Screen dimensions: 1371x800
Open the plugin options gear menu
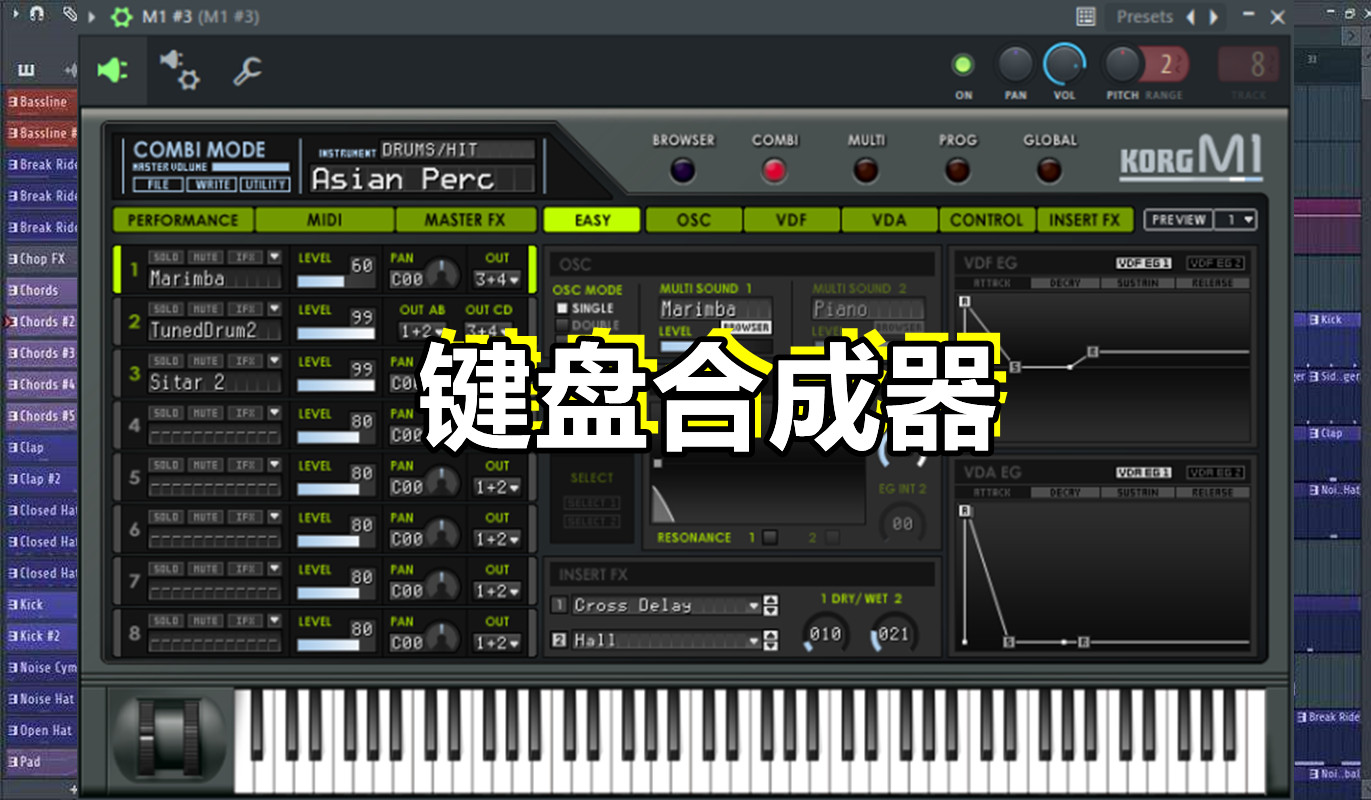point(121,17)
